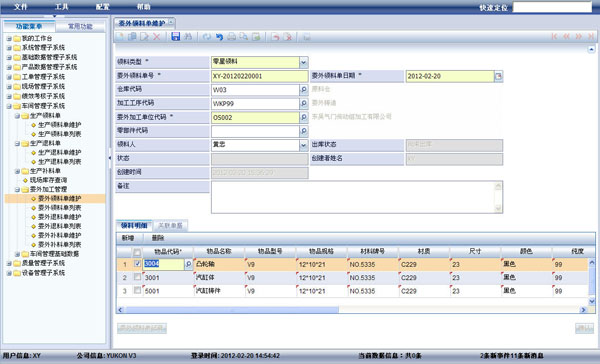
Task: Click lookup icon beside 仓库代码 W03
Action: [303, 90]
